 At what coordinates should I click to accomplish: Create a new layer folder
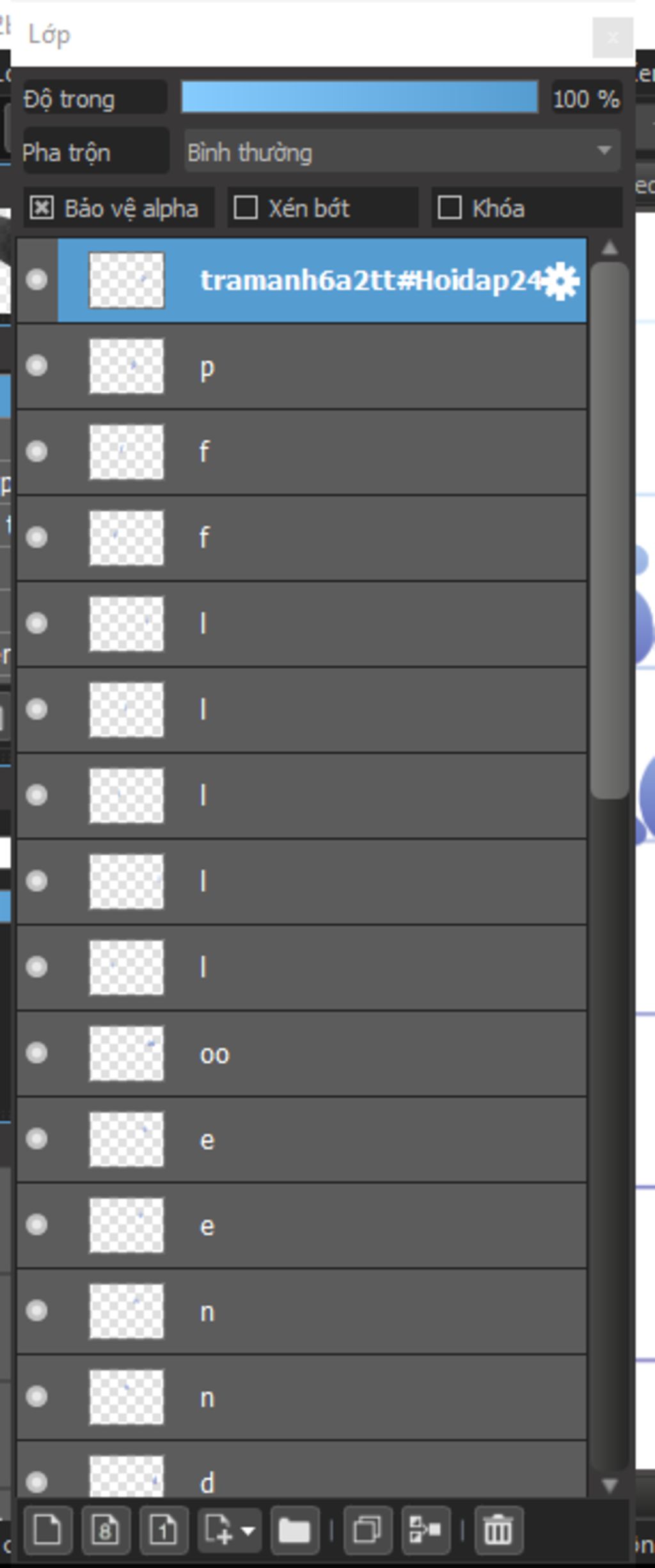click(295, 1531)
